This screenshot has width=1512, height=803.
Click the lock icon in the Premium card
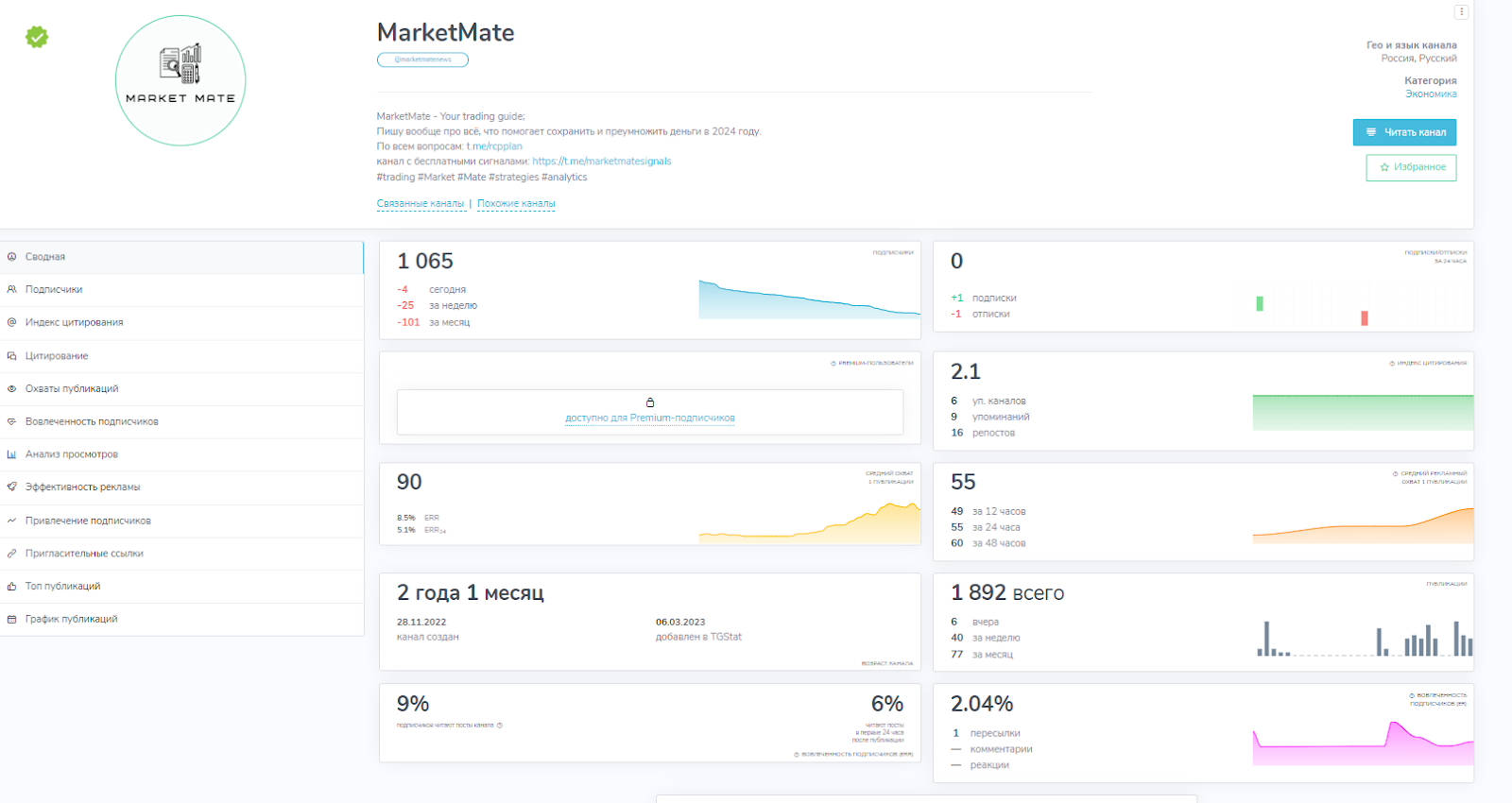click(x=650, y=402)
